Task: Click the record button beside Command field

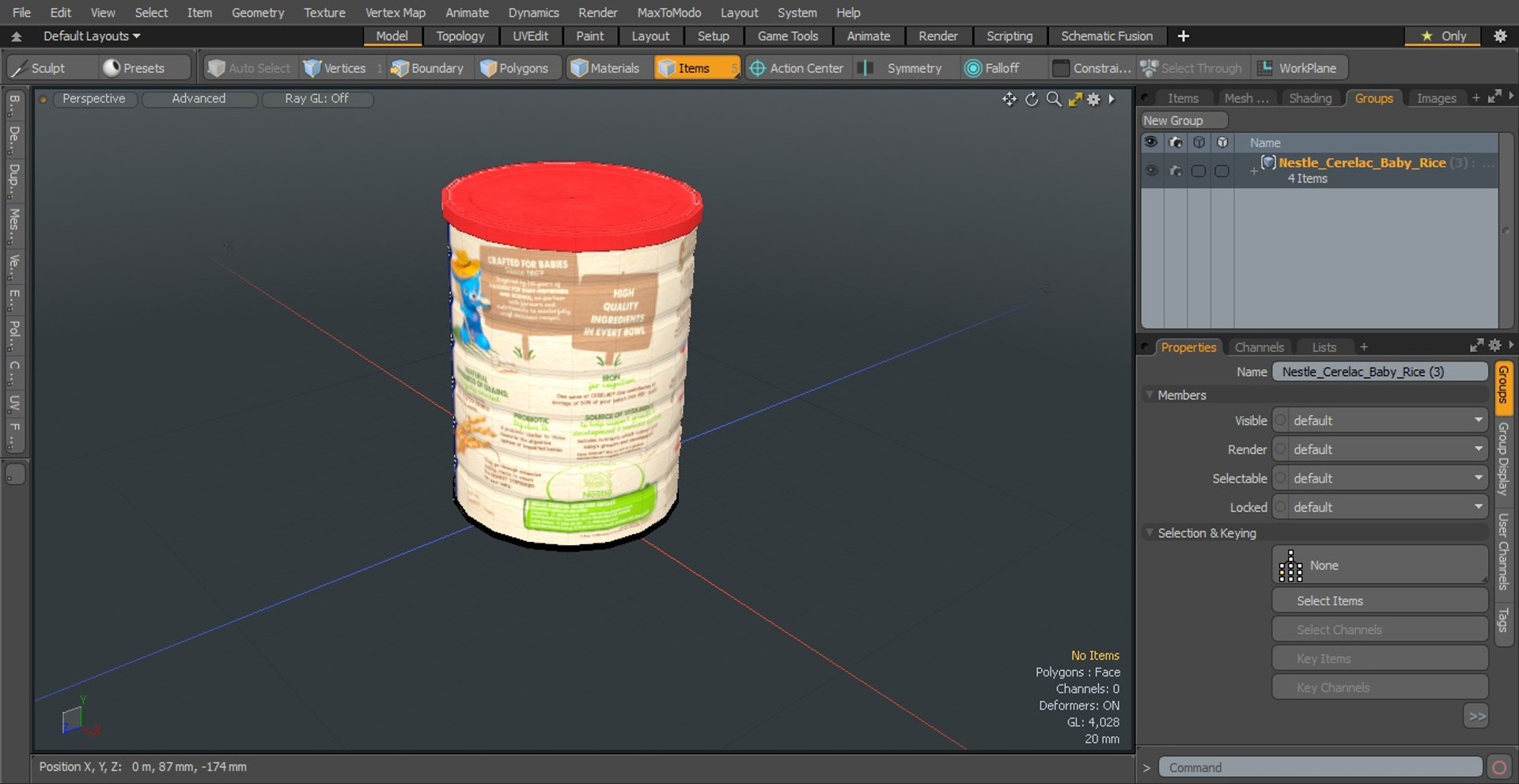Action: click(1498, 767)
